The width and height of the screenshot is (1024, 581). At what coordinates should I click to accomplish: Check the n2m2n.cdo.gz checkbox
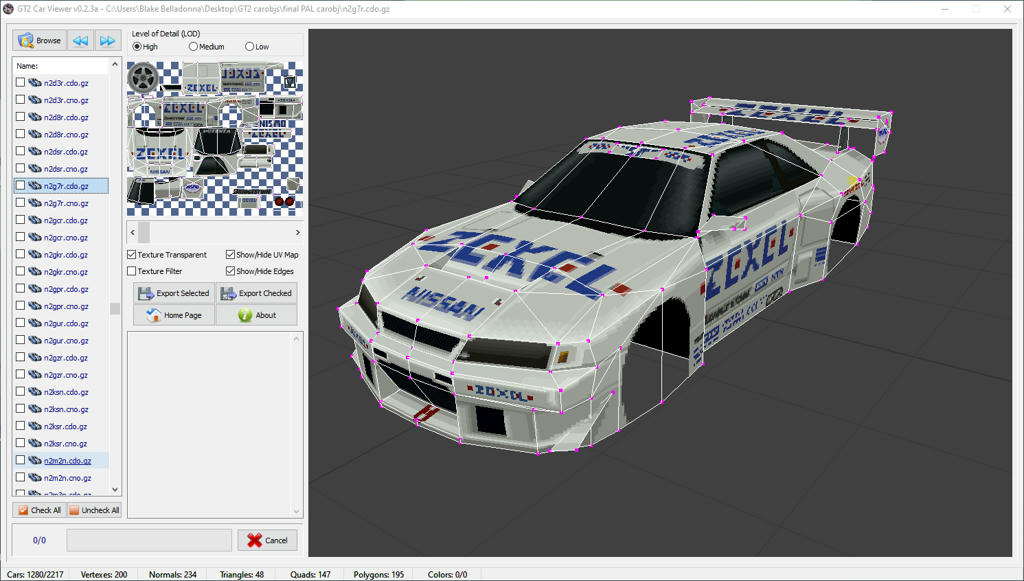click(x=20, y=460)
